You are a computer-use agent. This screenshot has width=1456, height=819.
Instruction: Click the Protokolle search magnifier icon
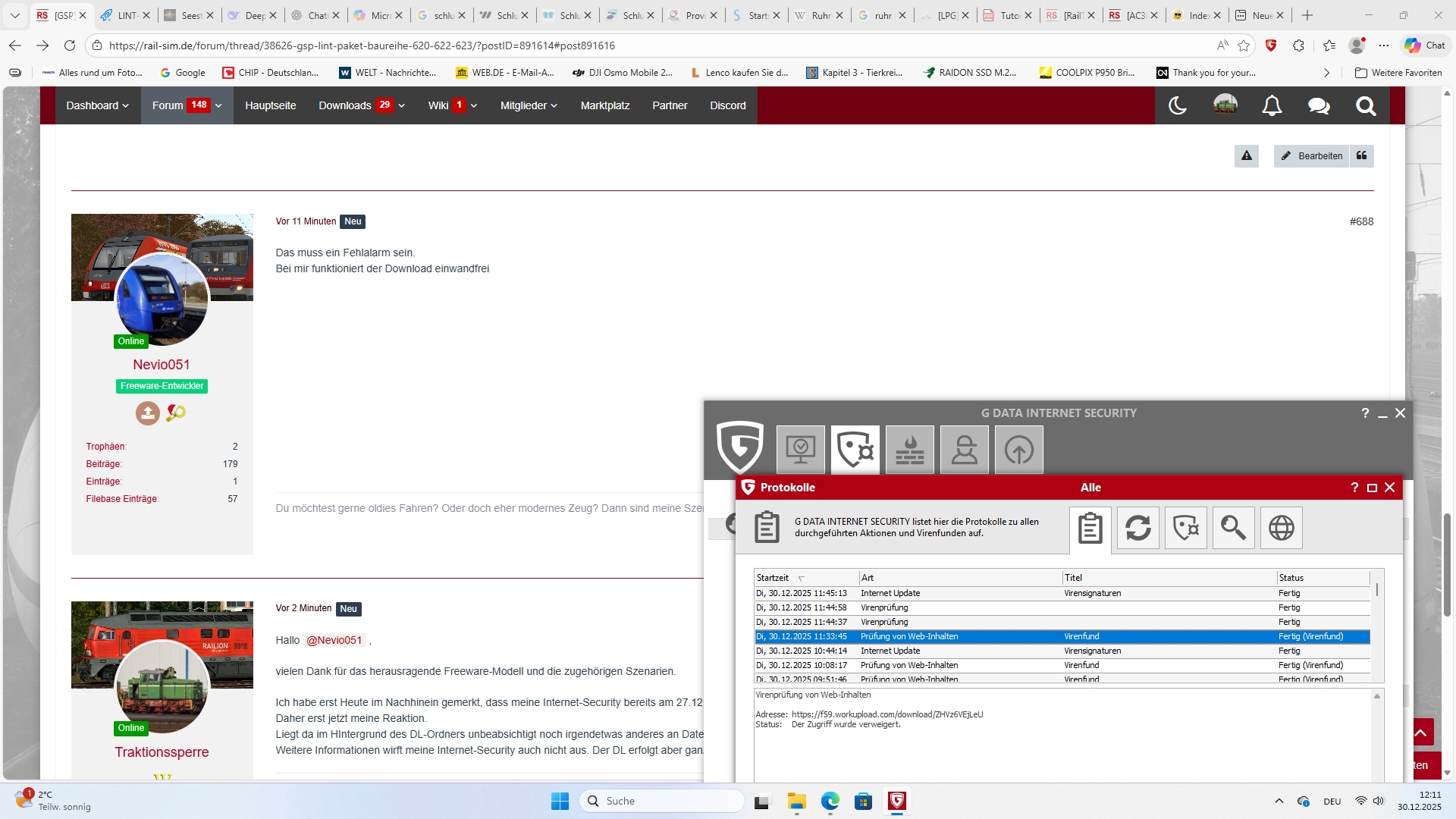click(x=1233, y=528)
